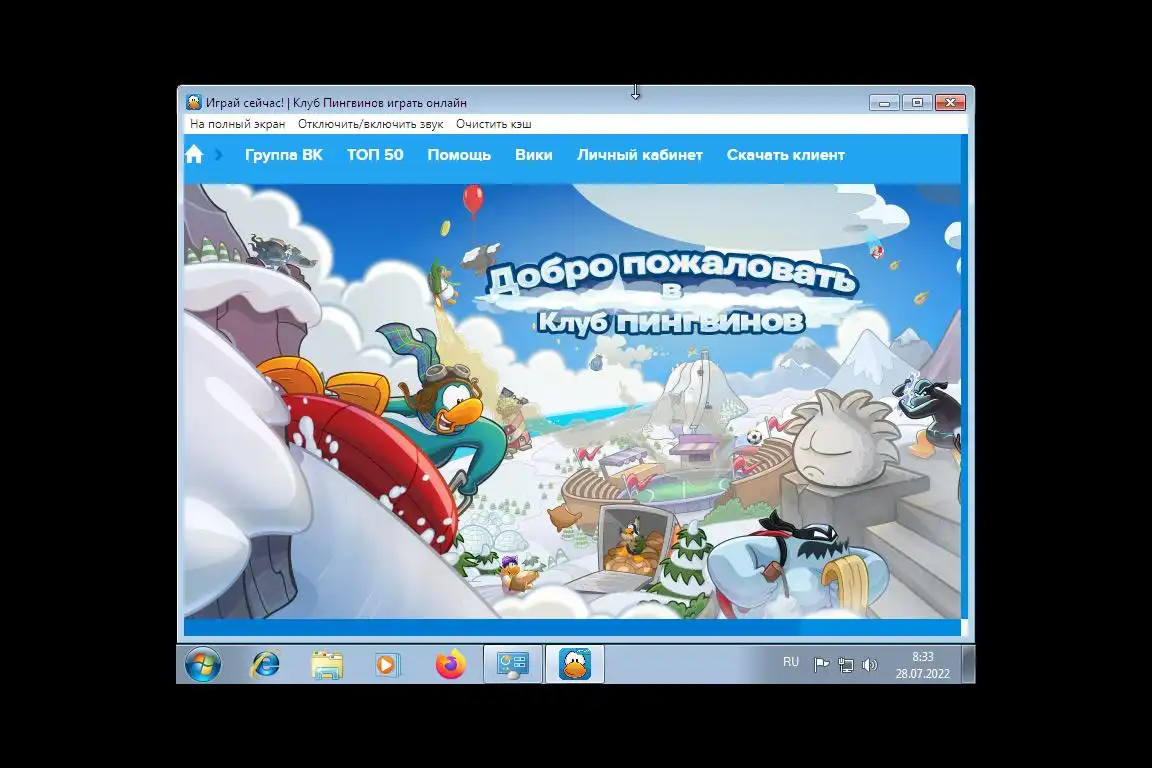1152x768 pixels.
Task: Click the RU language indicator
Action: (791, 661)
